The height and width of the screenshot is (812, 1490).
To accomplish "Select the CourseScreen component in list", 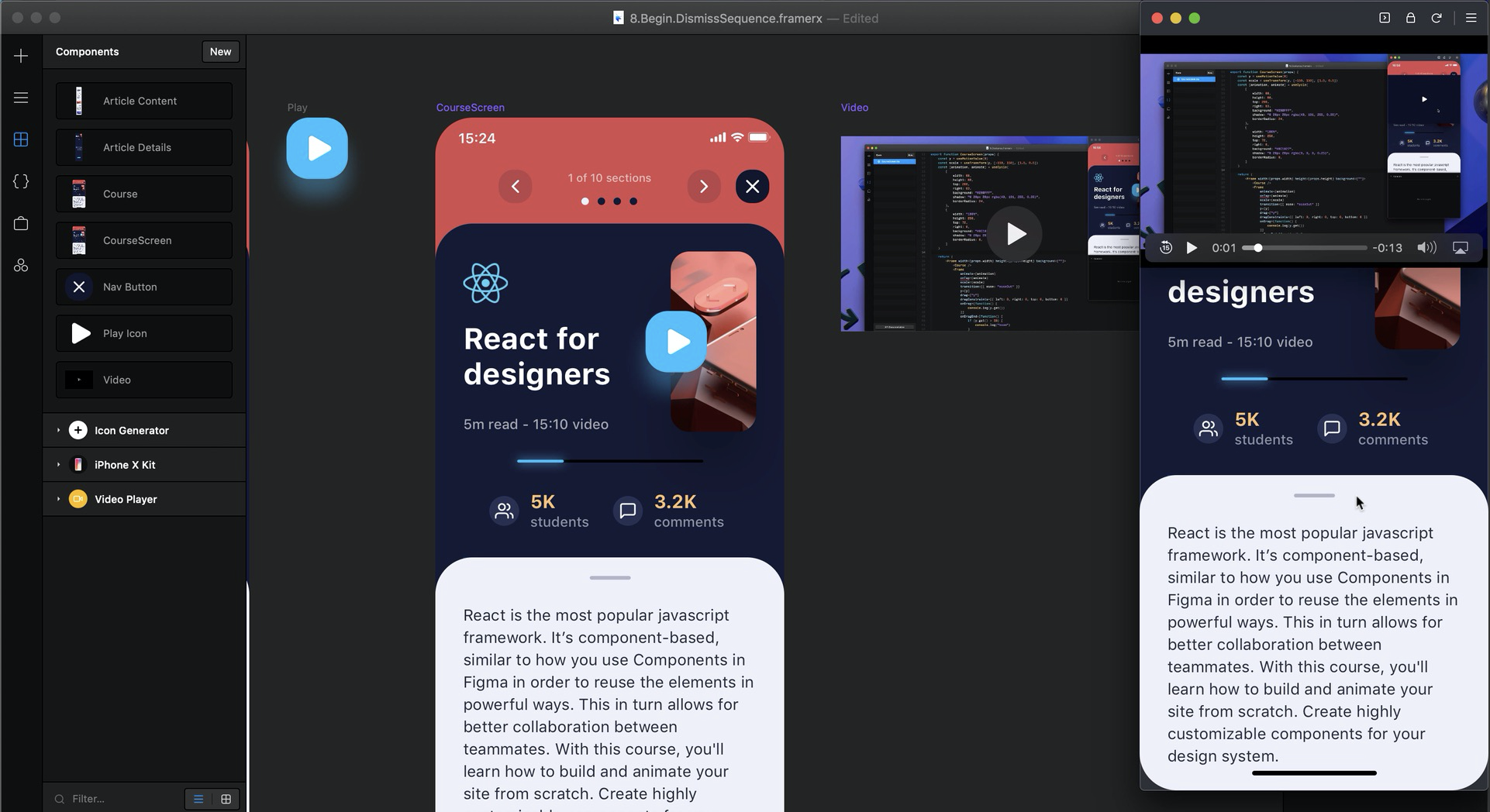I will (x=144, y=240).
